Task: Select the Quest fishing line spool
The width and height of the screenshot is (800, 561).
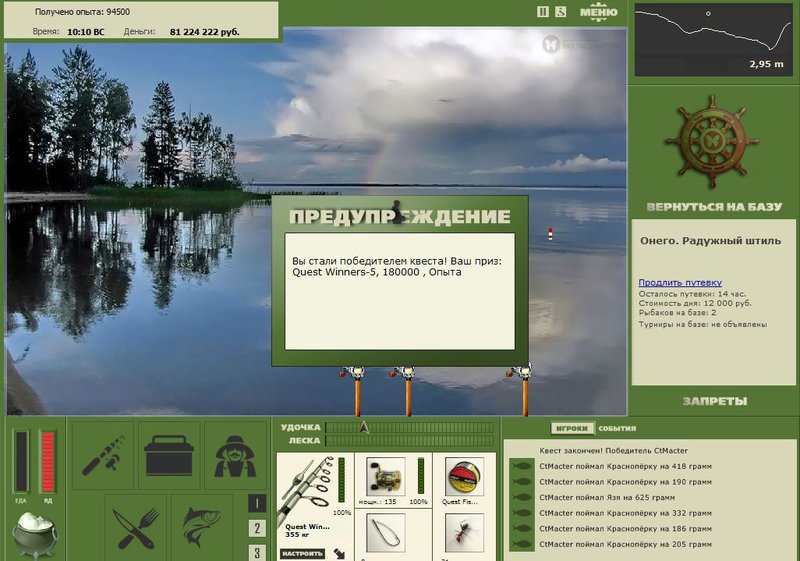Action: pyautogui.click(x=464, y=477)
